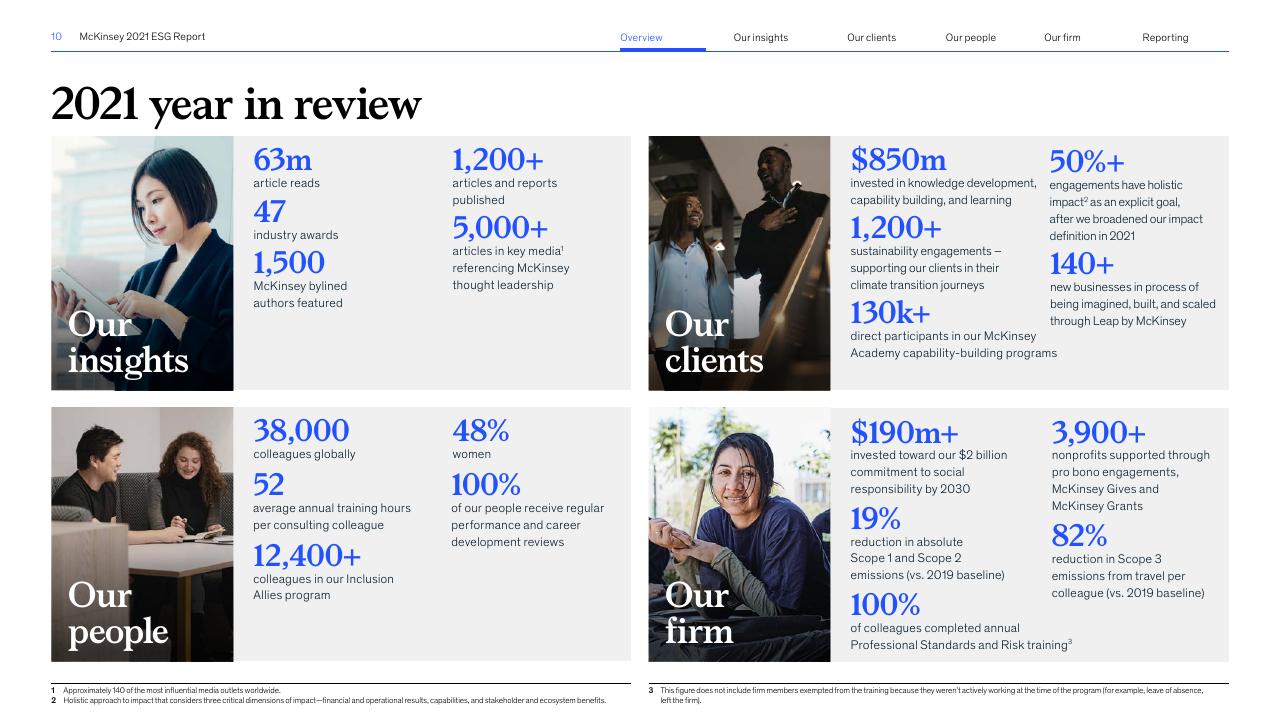Click the page number 10
The image size is (1280, 721).
point(56,37)
